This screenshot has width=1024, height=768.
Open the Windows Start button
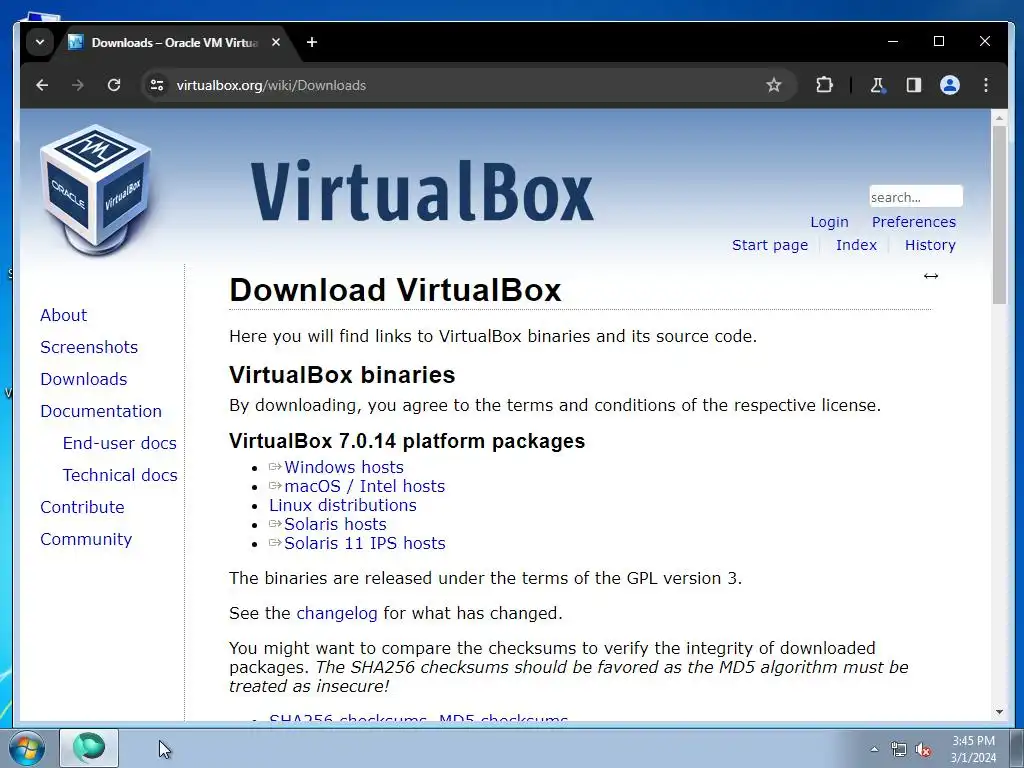pyautogui.click(x=27, y=748)
